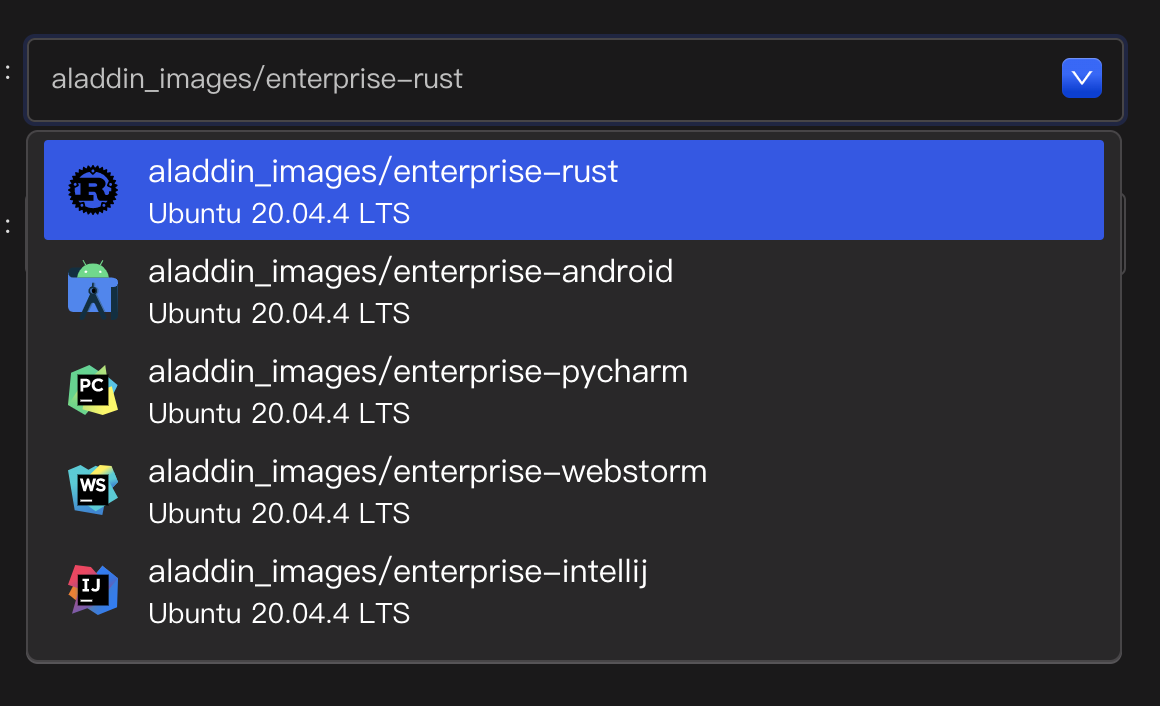The width and height of the screenshot is (1160, 706).
Task: Click Ubuntu 20.04.4 LTS under enterprise-rust
Action: [x=278, y=212]
